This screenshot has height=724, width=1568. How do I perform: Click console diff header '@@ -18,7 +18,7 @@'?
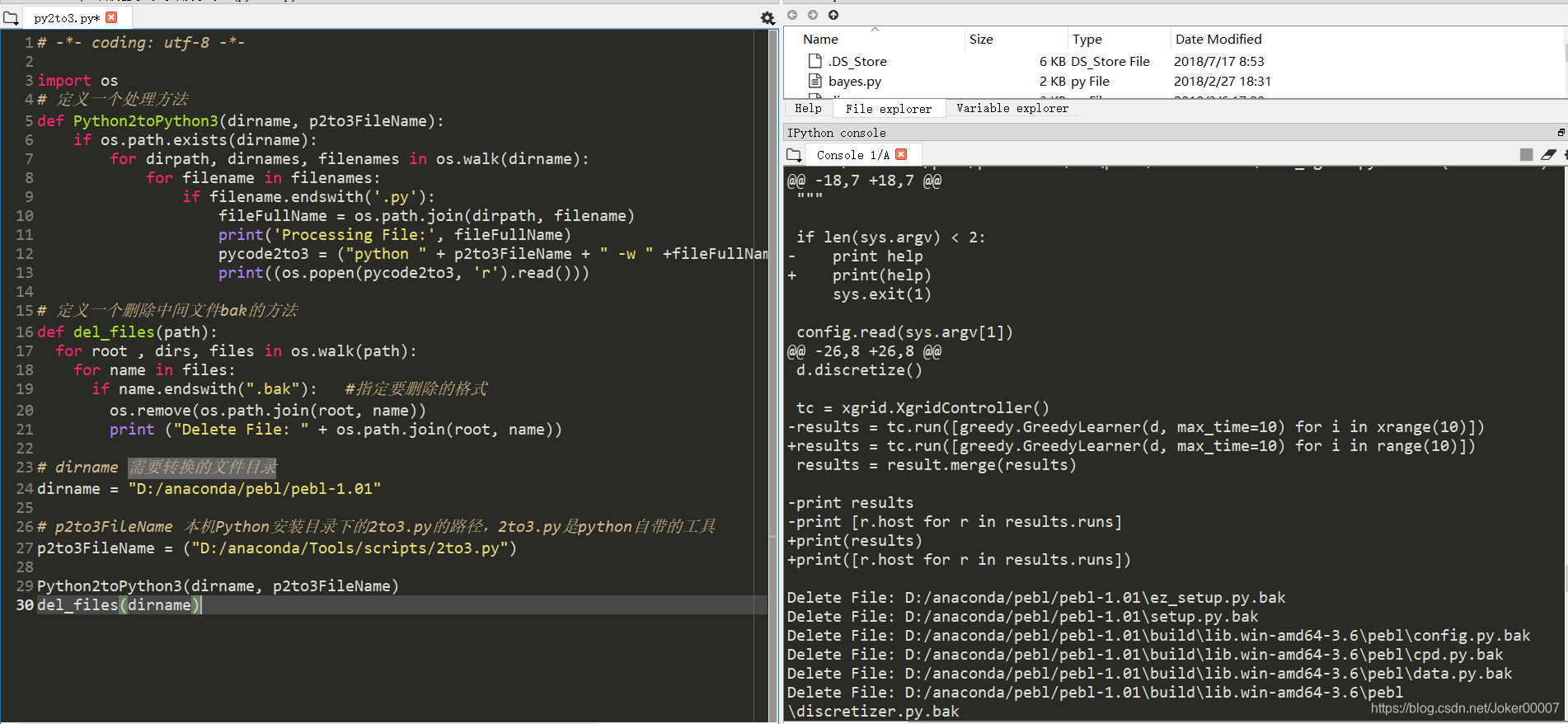click(x=864, y=180)
